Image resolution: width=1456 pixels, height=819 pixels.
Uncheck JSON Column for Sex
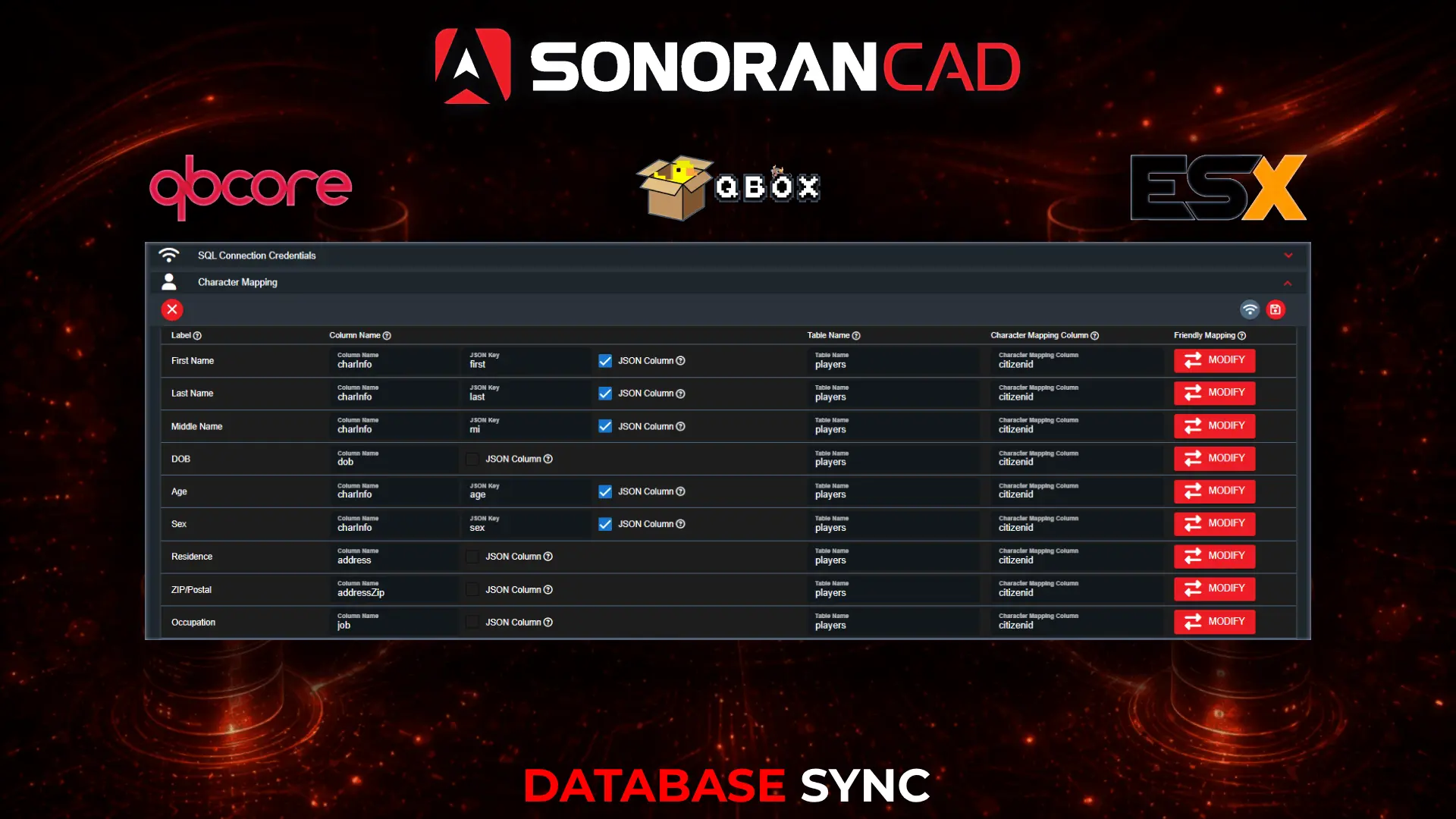[x=605, y=524]
